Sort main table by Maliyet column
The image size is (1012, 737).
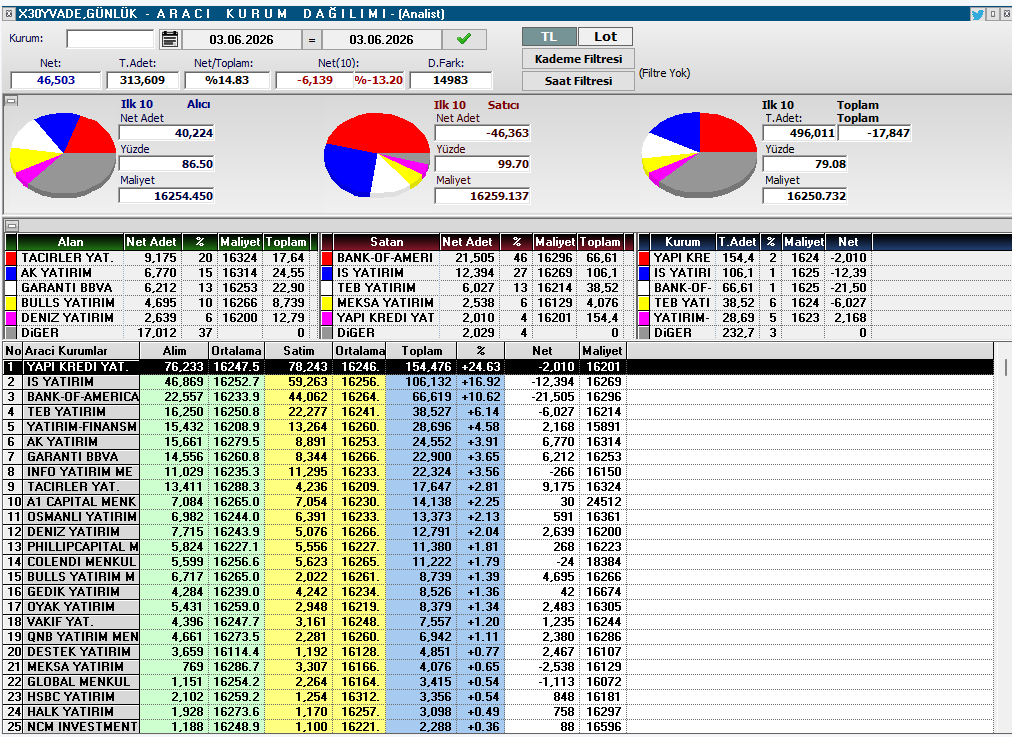[x=602, y=351]
